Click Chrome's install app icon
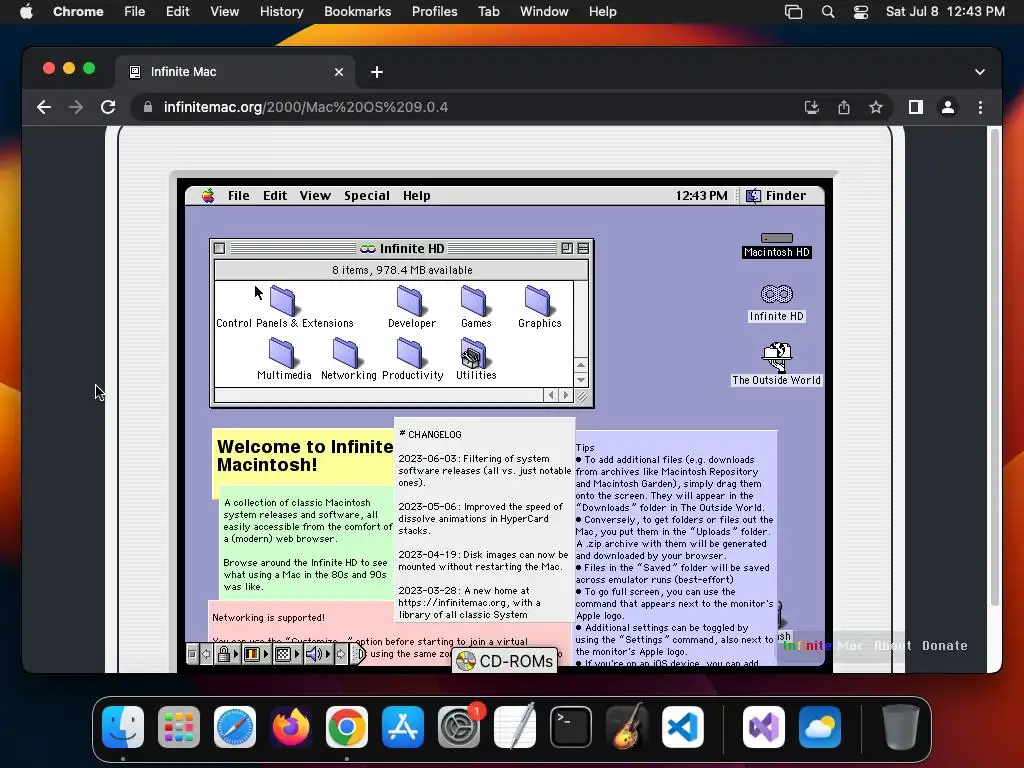This screenshot has height=768, width=1024. pos(812,107)
